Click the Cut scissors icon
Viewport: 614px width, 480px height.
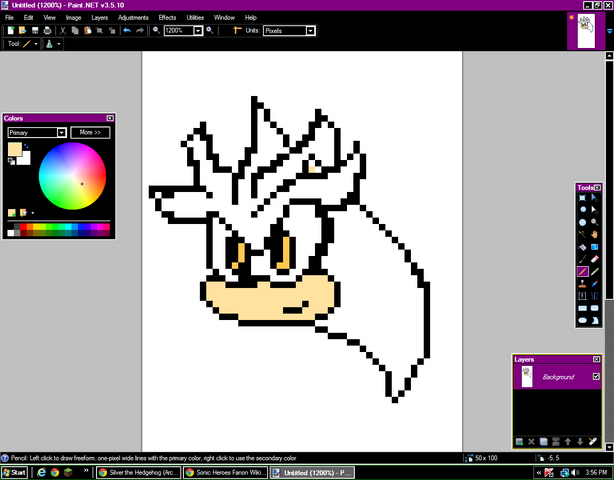(x=63, y=31)
